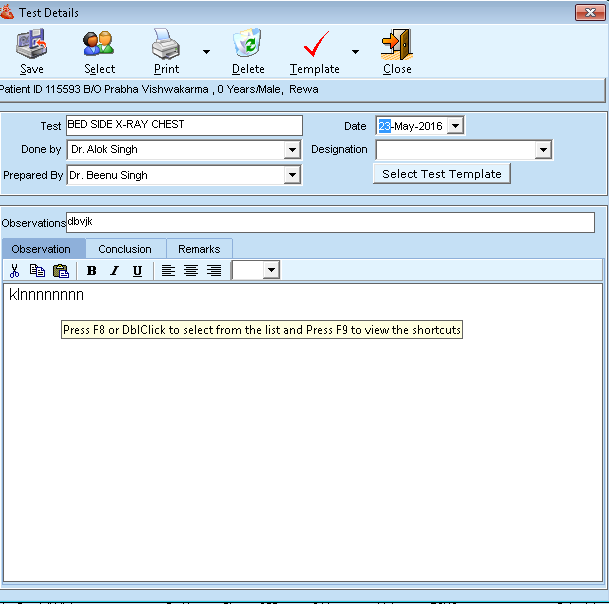Switch to the Conclusion tab
This screenshot has height=604, width=609.
125,249
